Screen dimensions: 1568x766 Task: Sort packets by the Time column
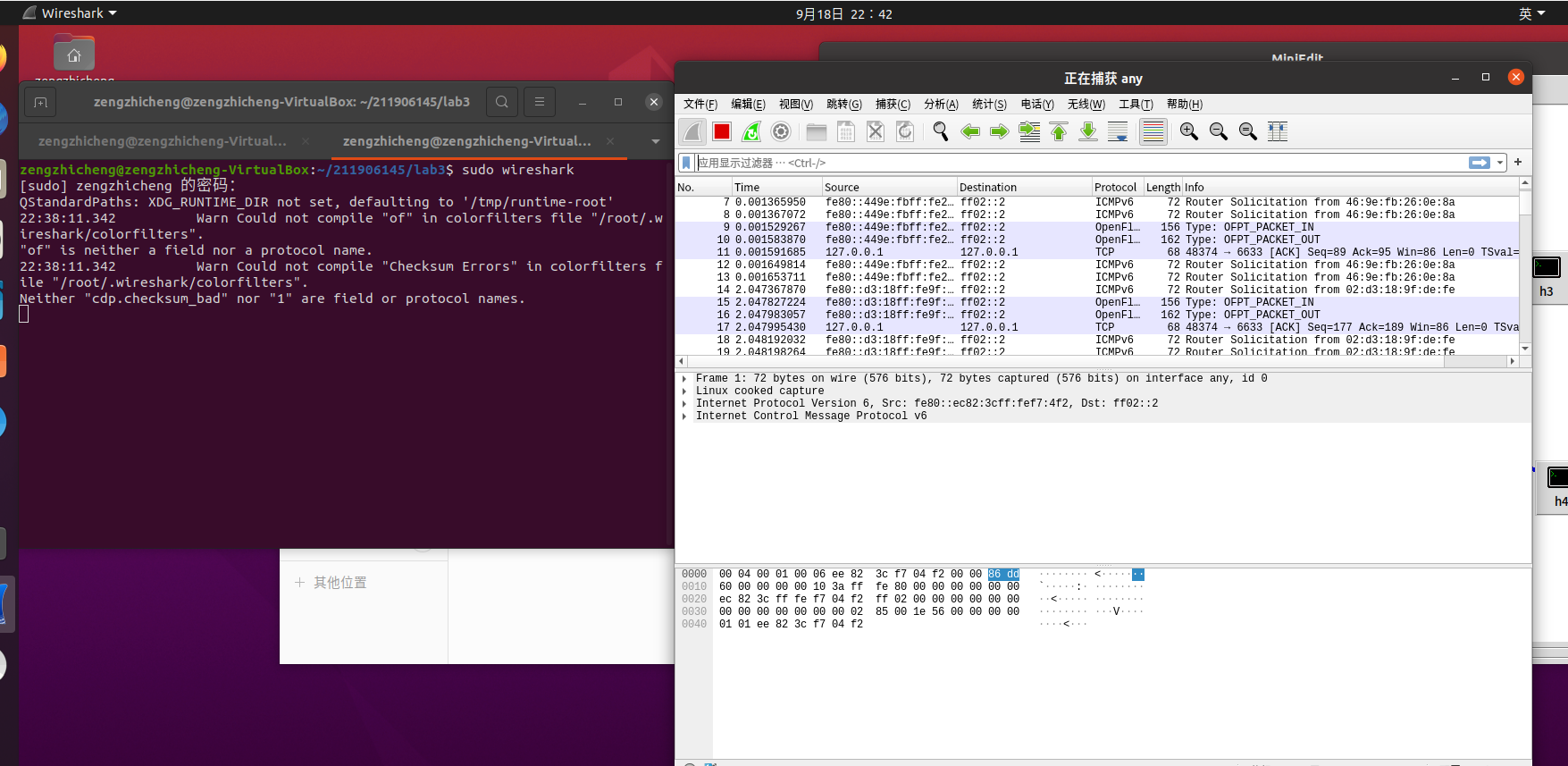tap(776, 187)
